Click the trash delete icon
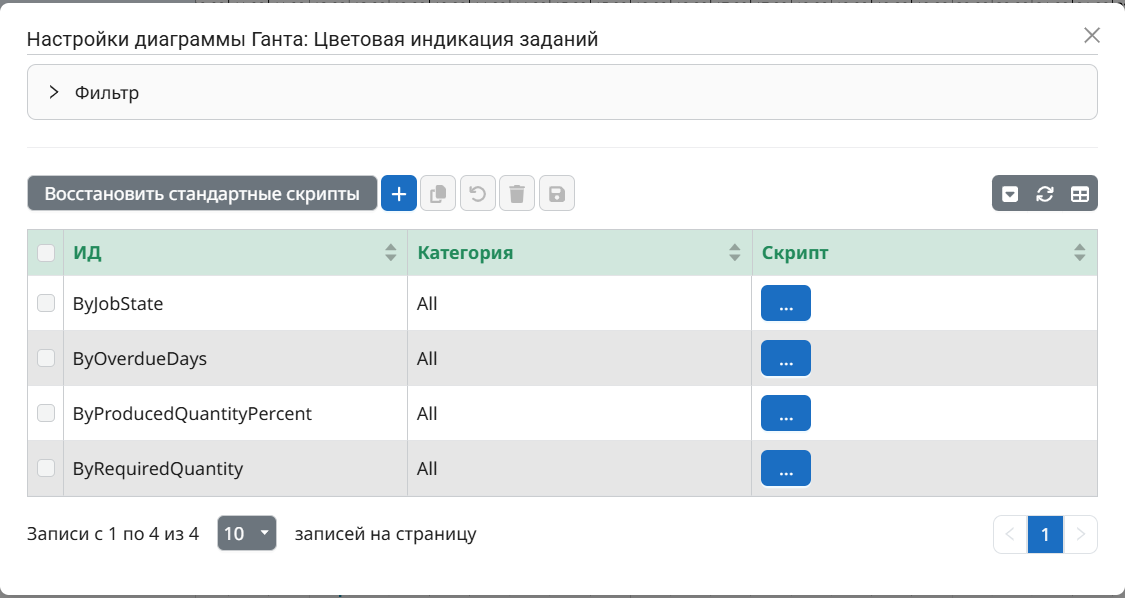1125x598 pixels. 517,194
